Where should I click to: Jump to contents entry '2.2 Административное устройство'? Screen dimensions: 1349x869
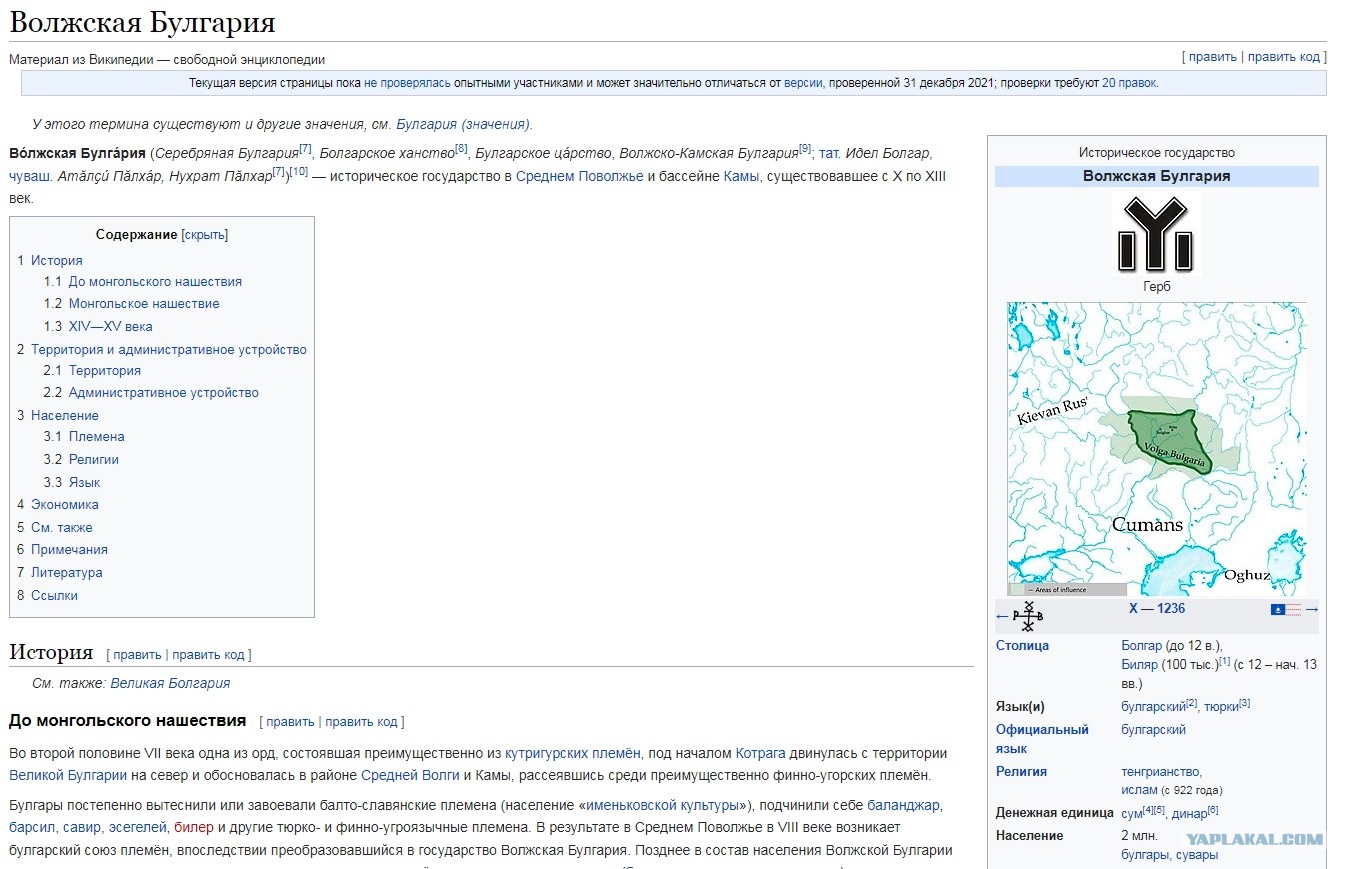151,393
